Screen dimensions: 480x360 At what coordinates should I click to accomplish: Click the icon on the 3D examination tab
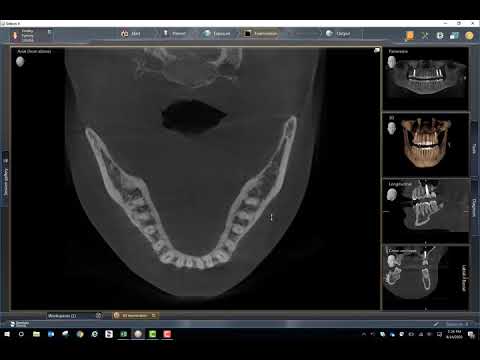pyautogui.click(x=117, y=315)
